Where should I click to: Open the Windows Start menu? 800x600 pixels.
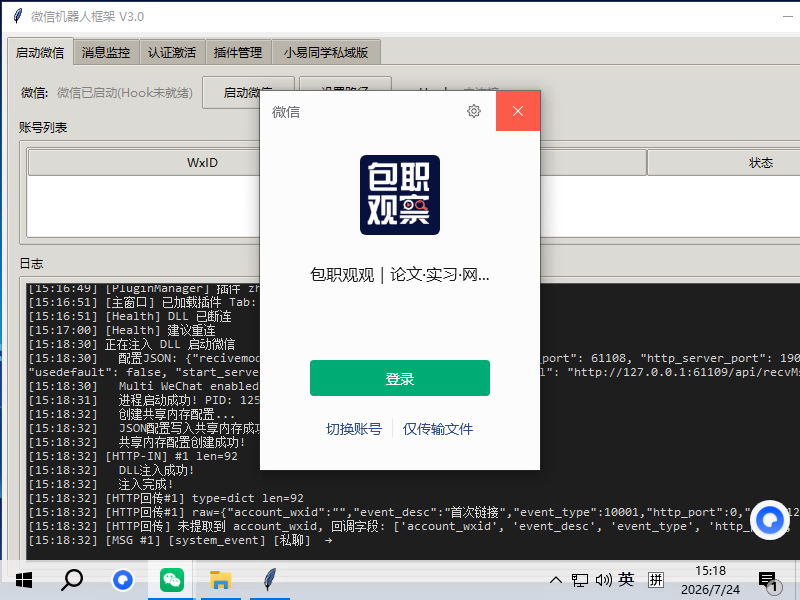(24, 580)
